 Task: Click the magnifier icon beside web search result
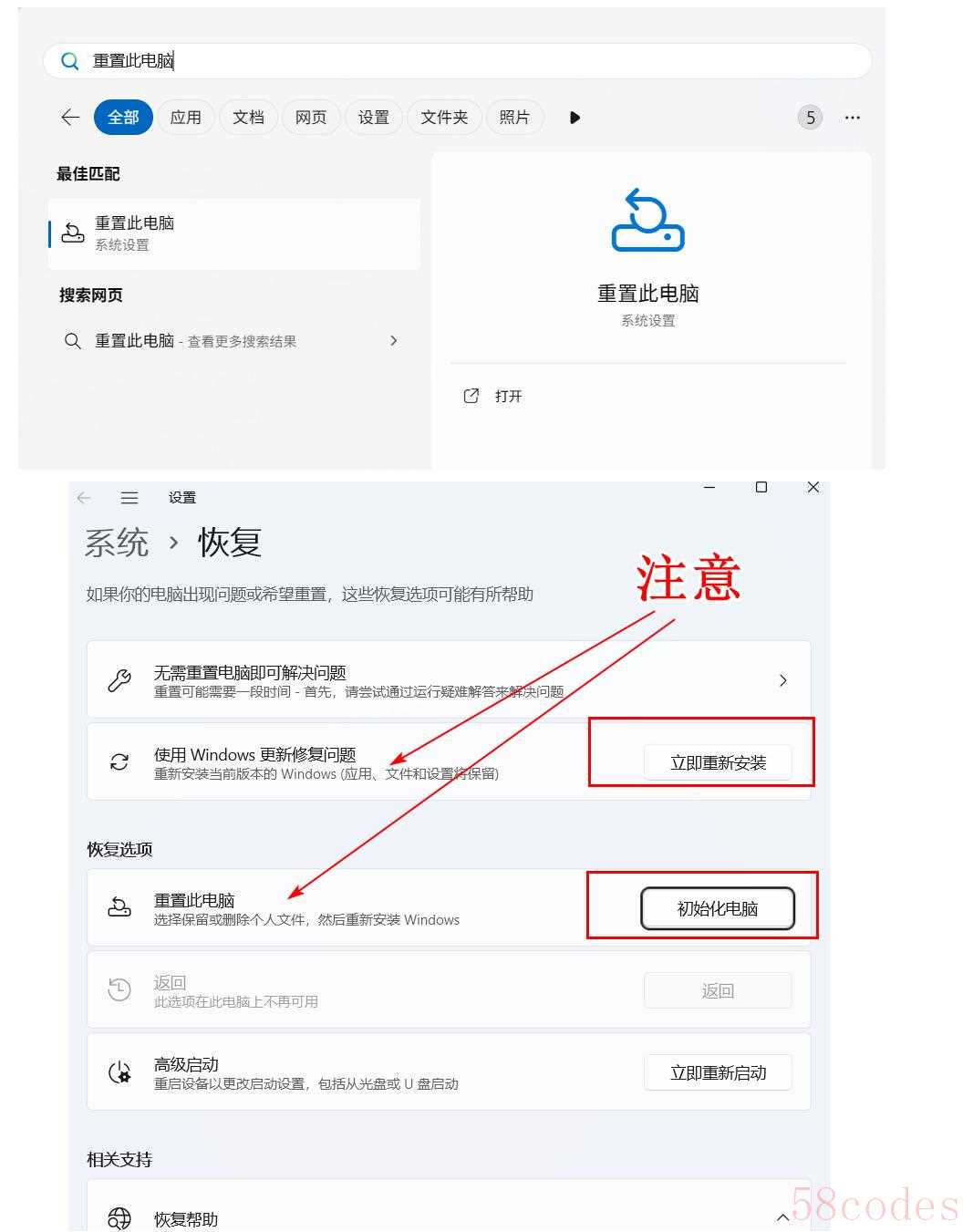73,341
